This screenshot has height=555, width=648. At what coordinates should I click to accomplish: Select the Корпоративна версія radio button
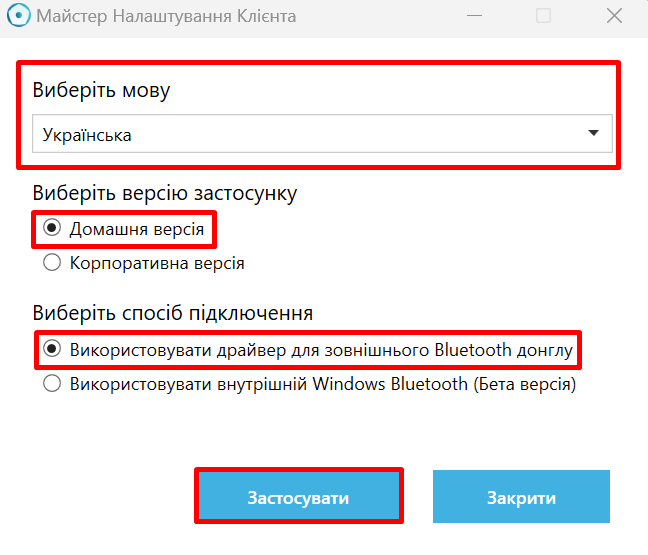click(x=52, y=264)
